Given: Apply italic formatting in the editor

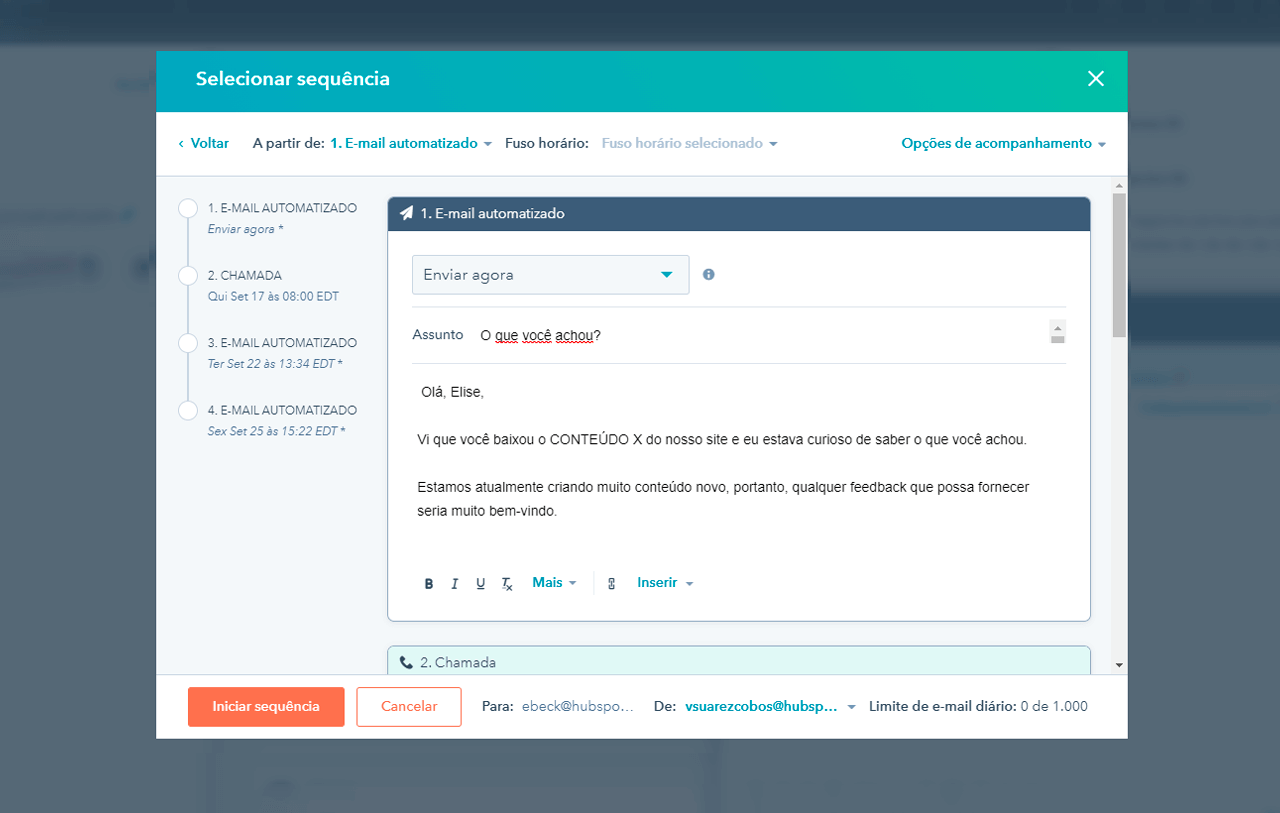Looking at the screenshot, I should click(x=454, y=582).
